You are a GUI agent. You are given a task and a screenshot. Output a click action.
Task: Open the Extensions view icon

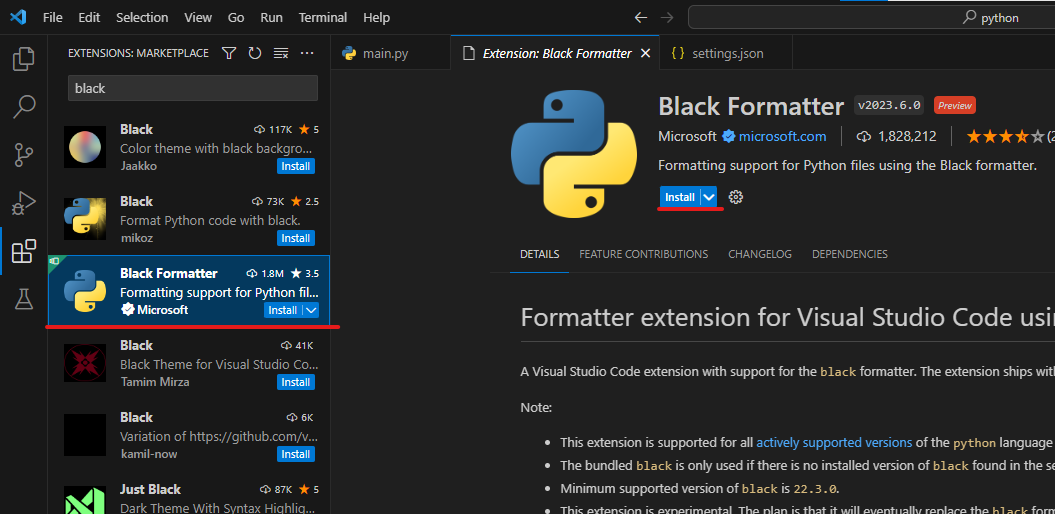point(24,251)
